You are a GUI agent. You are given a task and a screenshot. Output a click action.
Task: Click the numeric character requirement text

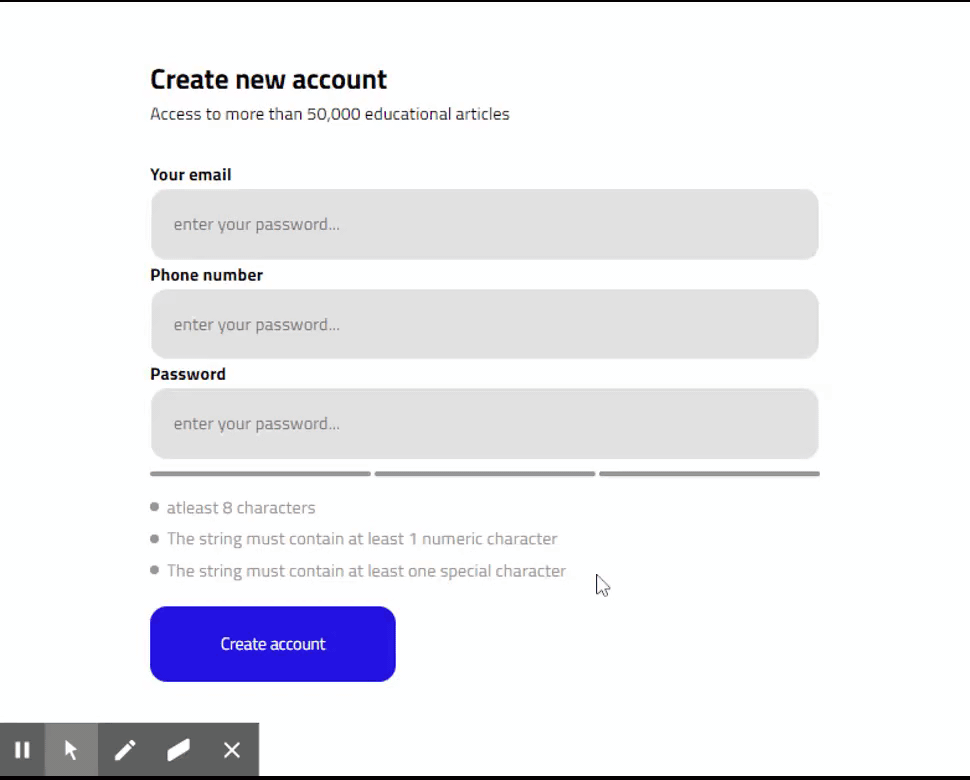pyautogui.click(x=362, y=539)
